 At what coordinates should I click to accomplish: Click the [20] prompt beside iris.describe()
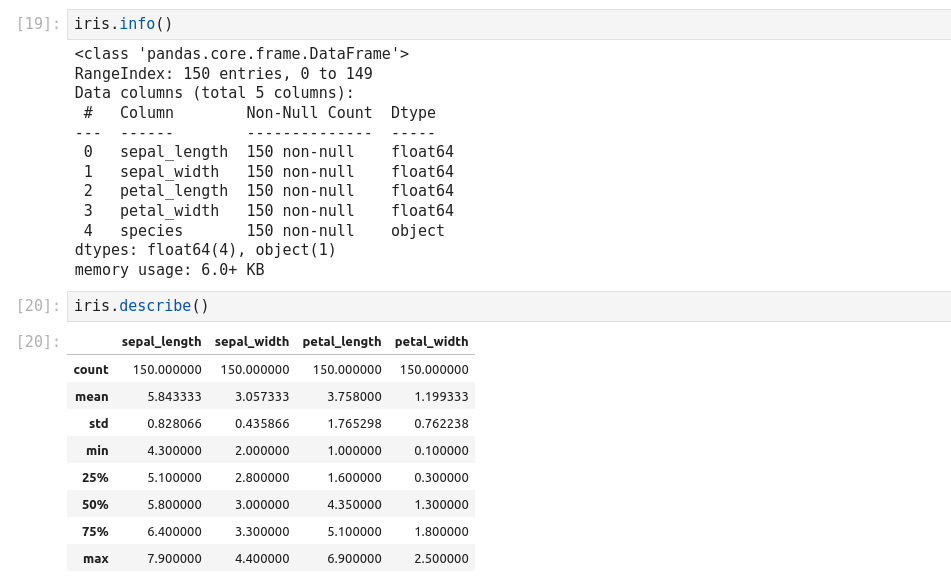39,306
